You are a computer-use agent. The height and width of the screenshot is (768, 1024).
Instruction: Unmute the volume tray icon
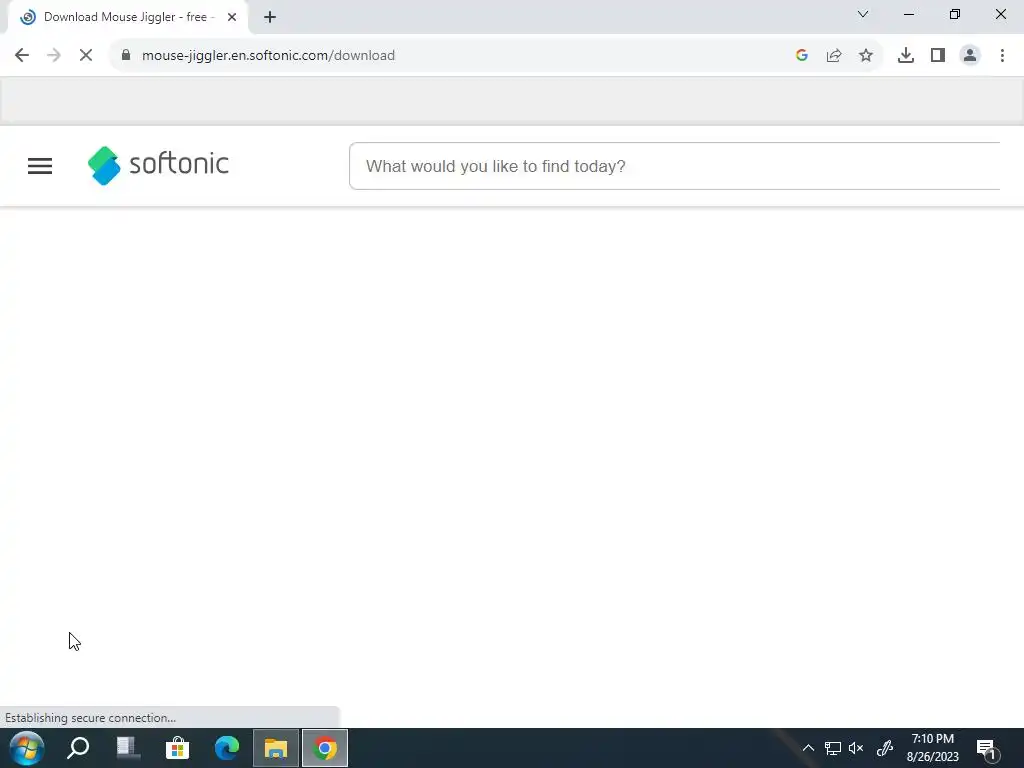(856, 748)
